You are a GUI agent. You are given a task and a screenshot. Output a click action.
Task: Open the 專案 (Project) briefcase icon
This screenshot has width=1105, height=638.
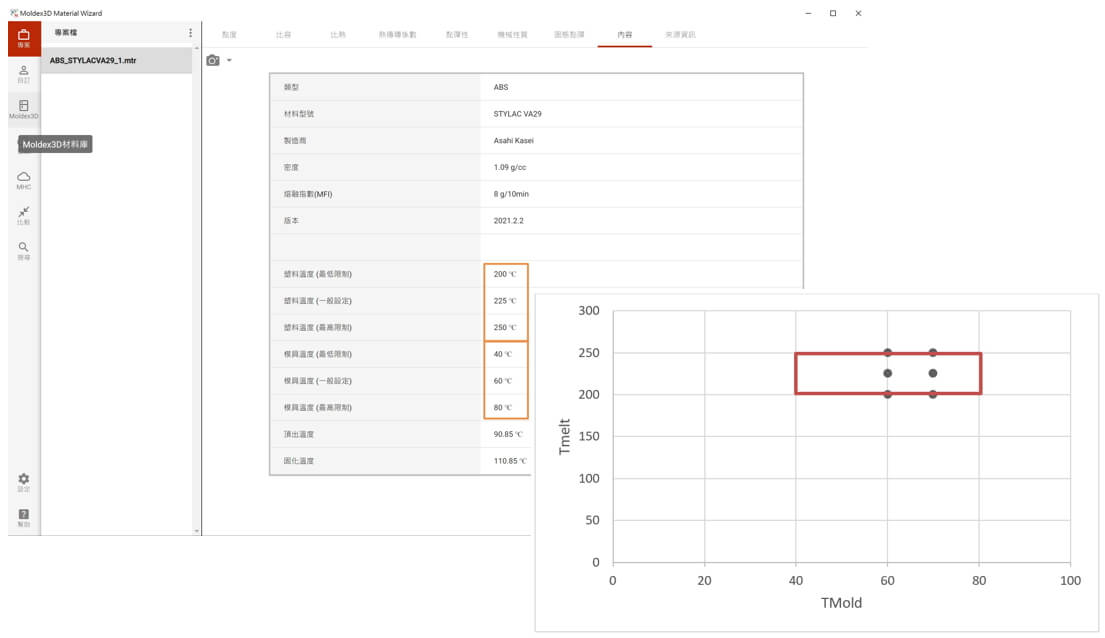point(24,38)
